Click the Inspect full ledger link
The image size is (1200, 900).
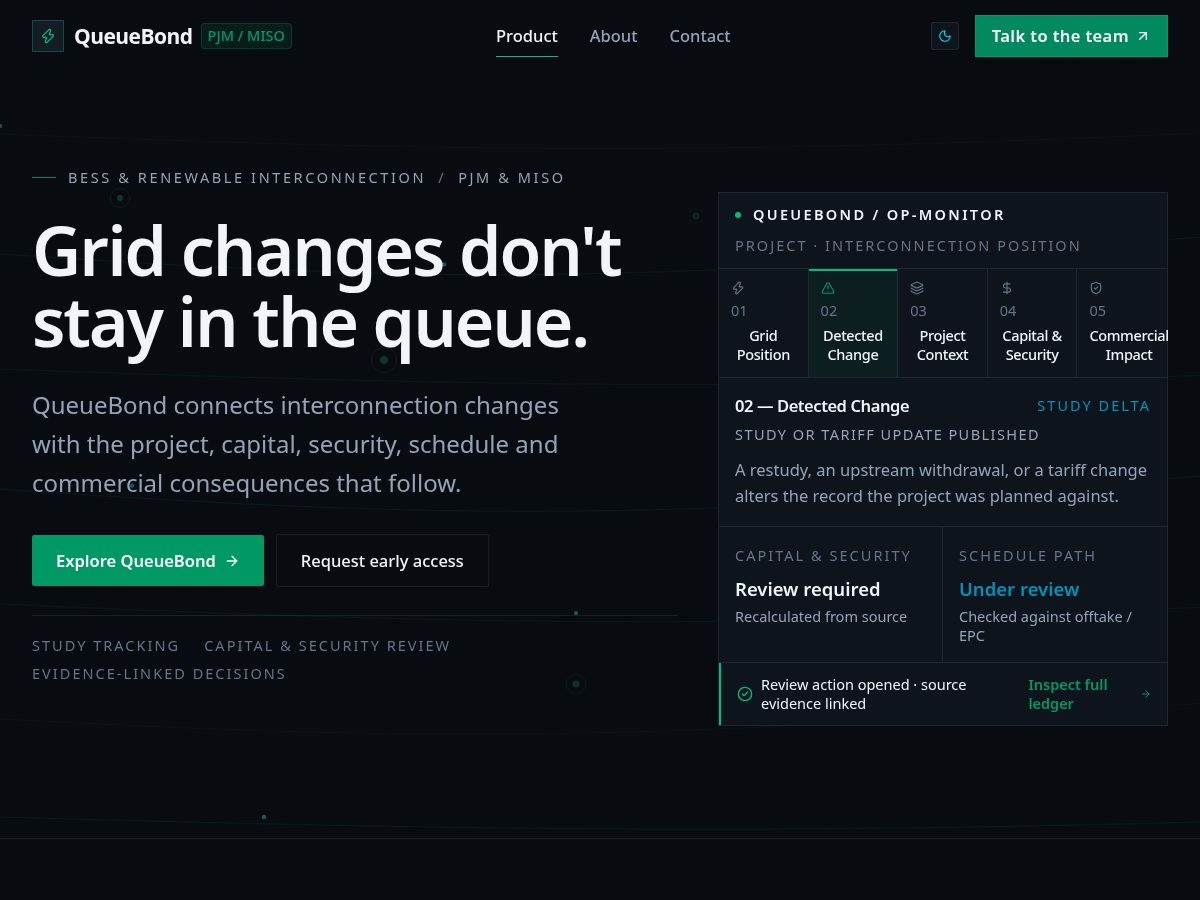tap(1089, 694)
